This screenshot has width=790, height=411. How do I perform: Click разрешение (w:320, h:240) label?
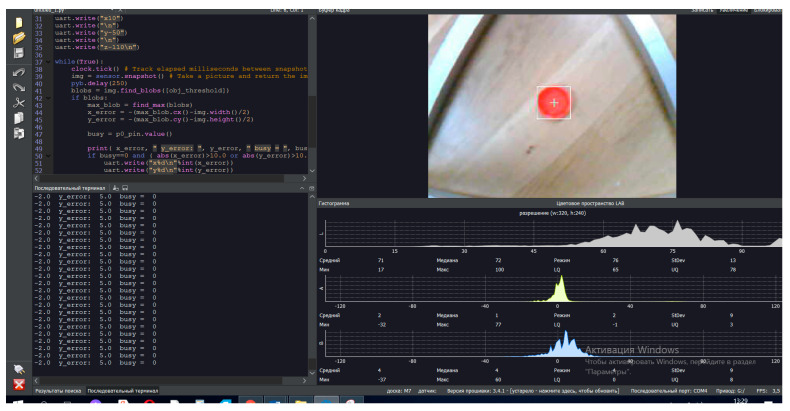pos(553,213)
